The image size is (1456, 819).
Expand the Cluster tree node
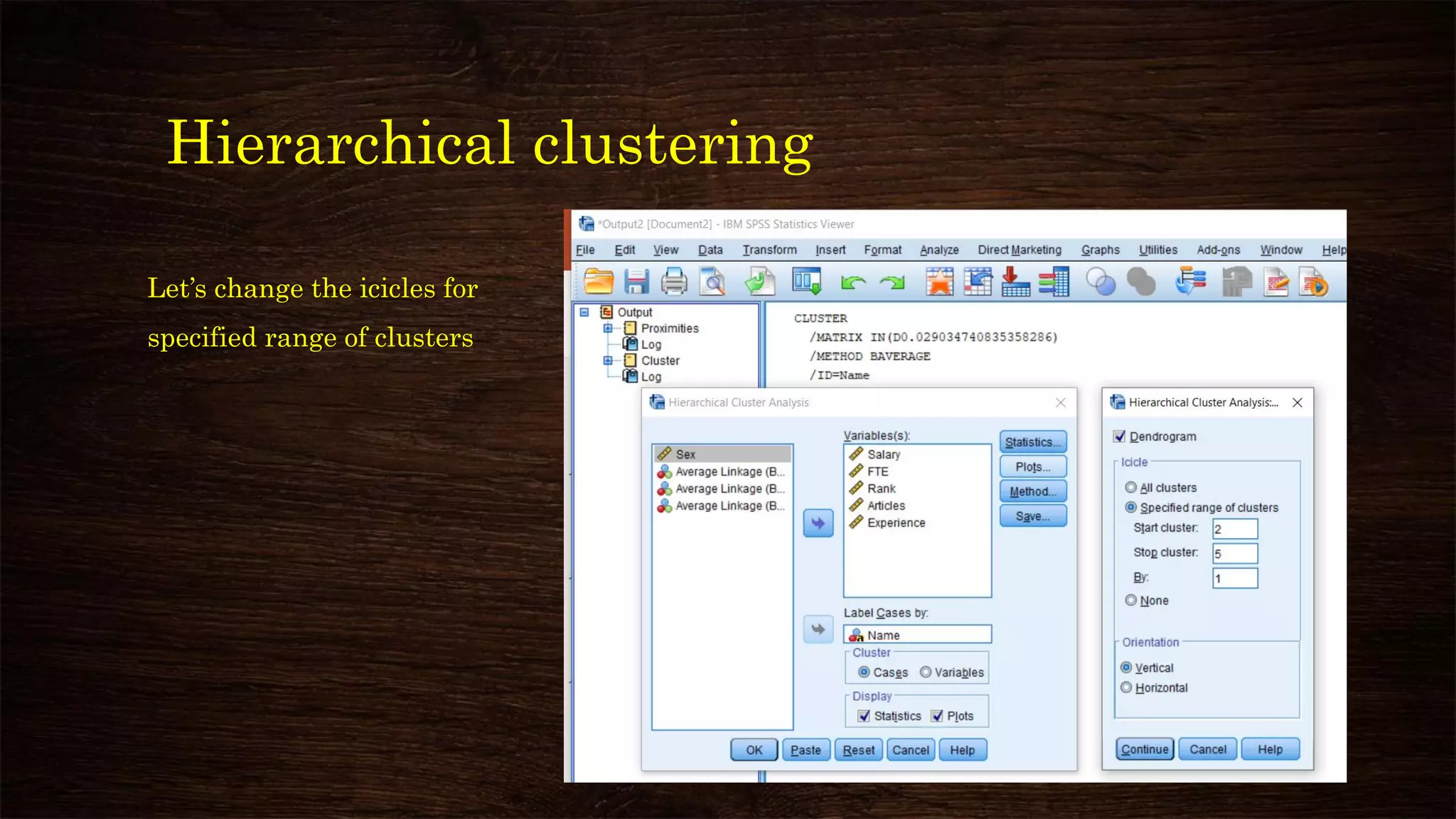(608, 360)
